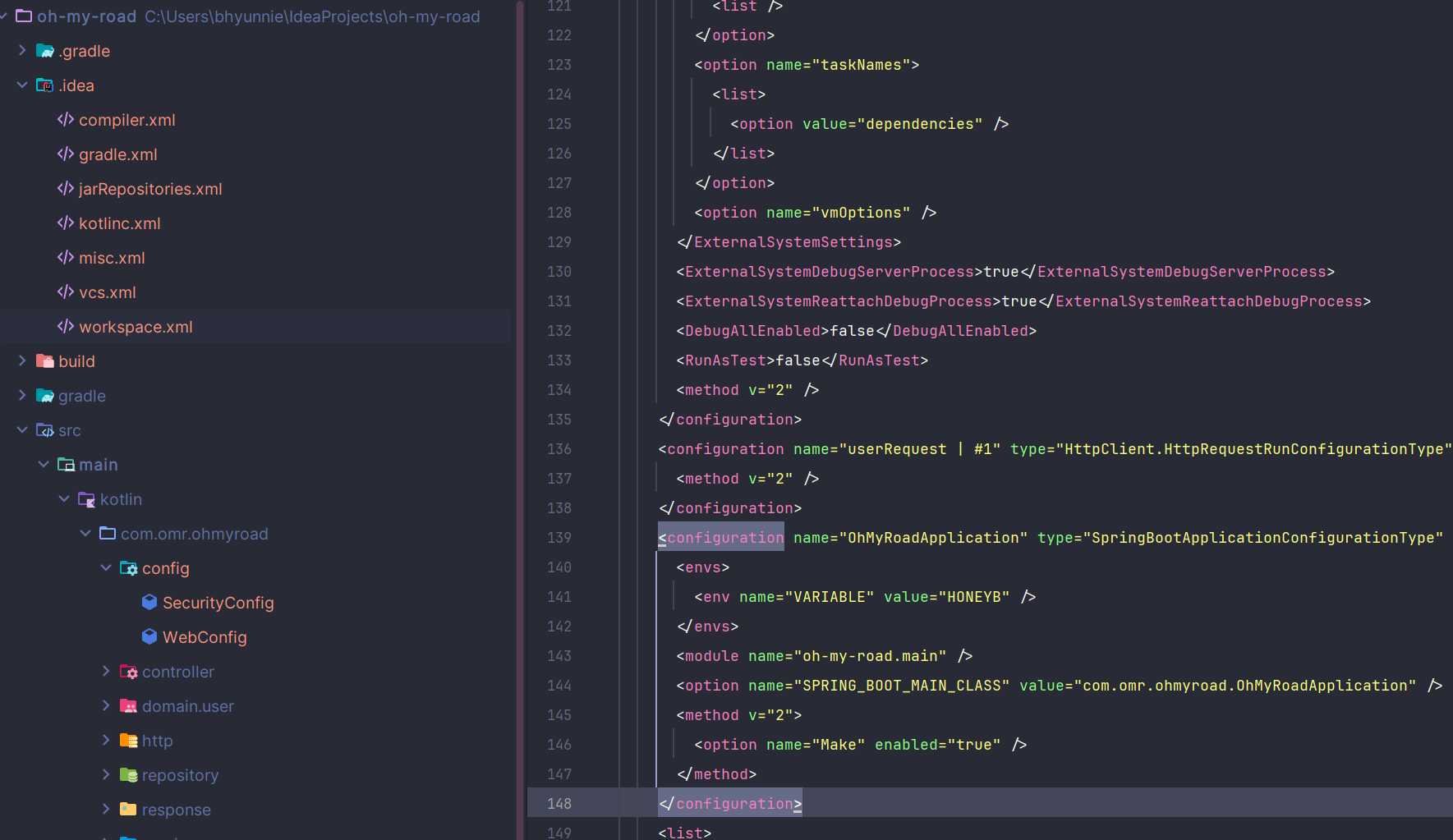Screen dimensions: 1453x840
Task: Click the project tree vertical scrollbar
Action: tap(520, 420)
